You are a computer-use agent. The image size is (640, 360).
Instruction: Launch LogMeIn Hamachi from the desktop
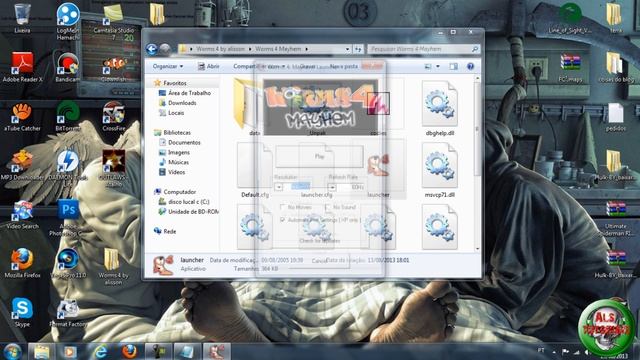tap(68, 21)
